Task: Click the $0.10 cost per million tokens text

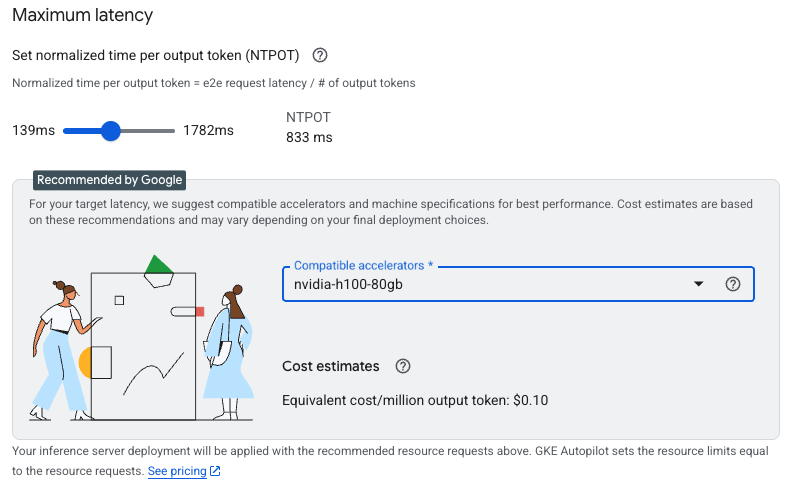Action: click(x=531, y=400)
